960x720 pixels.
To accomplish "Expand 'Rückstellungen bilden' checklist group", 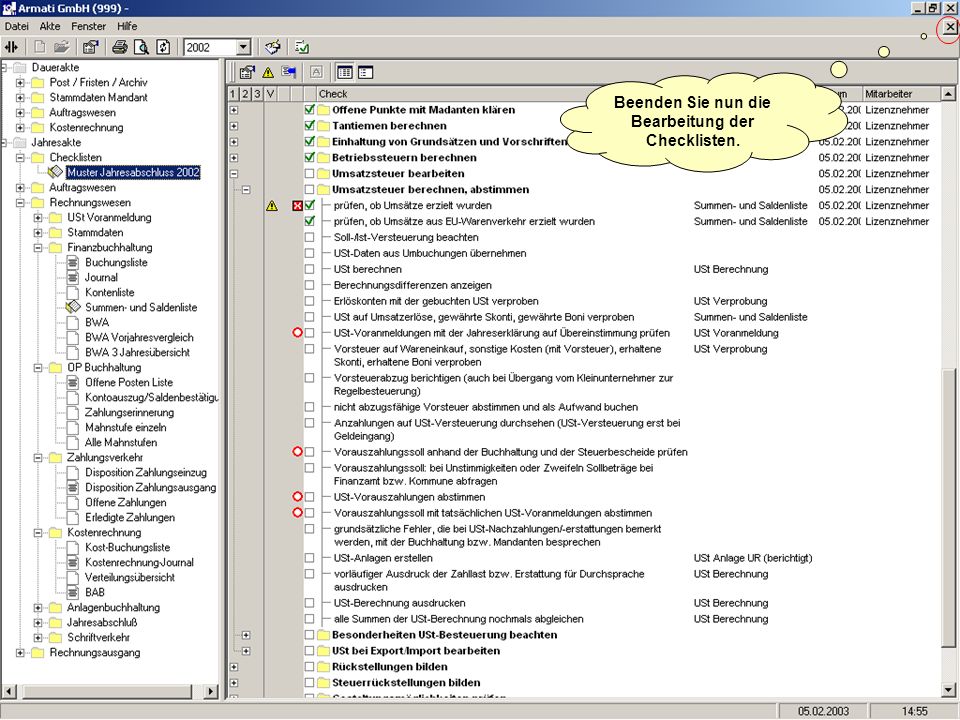I will [234, 667].
